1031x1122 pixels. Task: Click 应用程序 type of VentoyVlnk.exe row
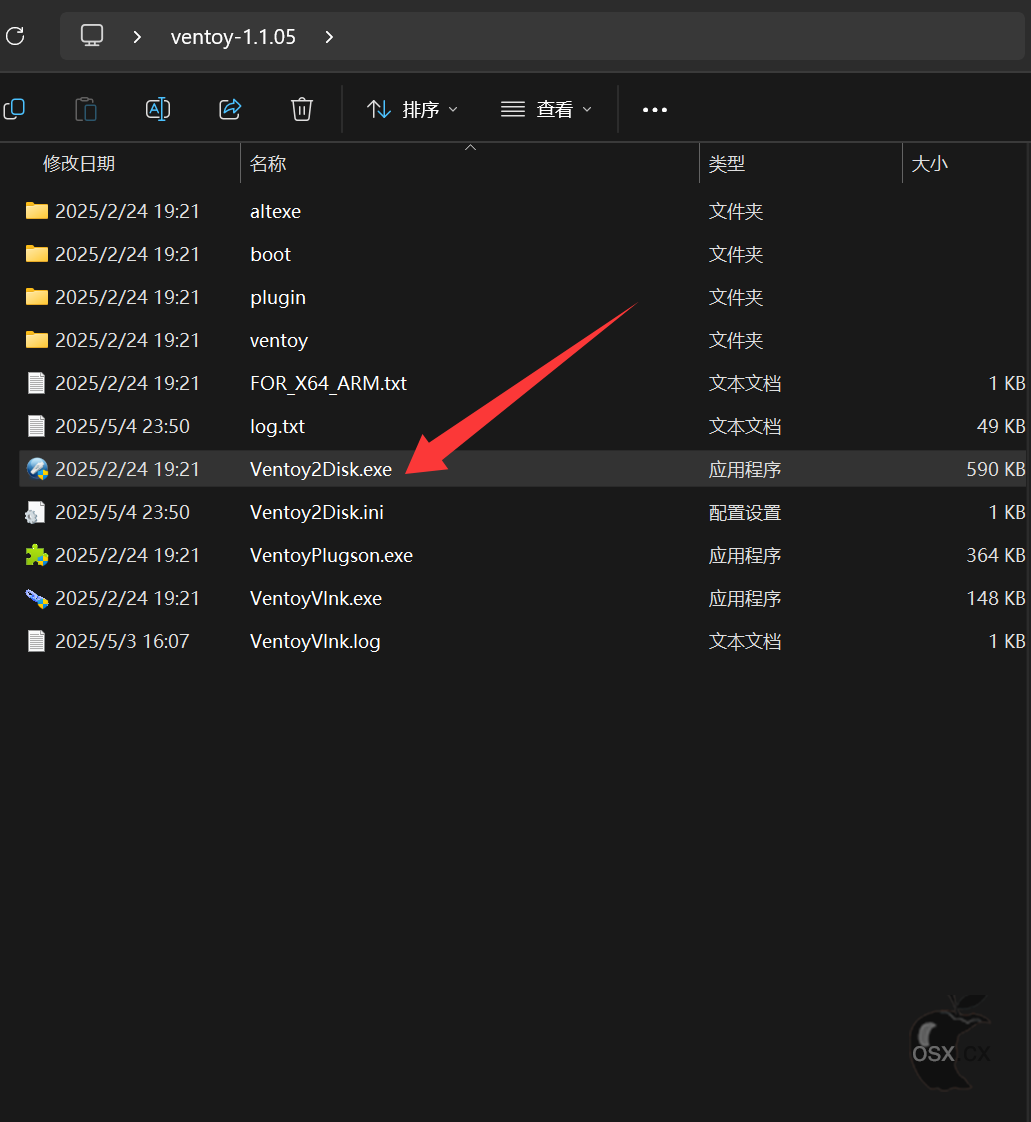tap(745, 598)
